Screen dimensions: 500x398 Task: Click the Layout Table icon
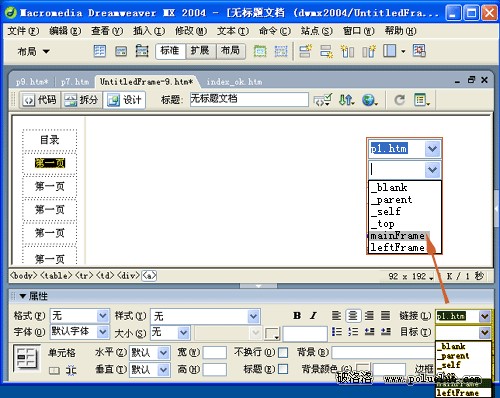260,51
